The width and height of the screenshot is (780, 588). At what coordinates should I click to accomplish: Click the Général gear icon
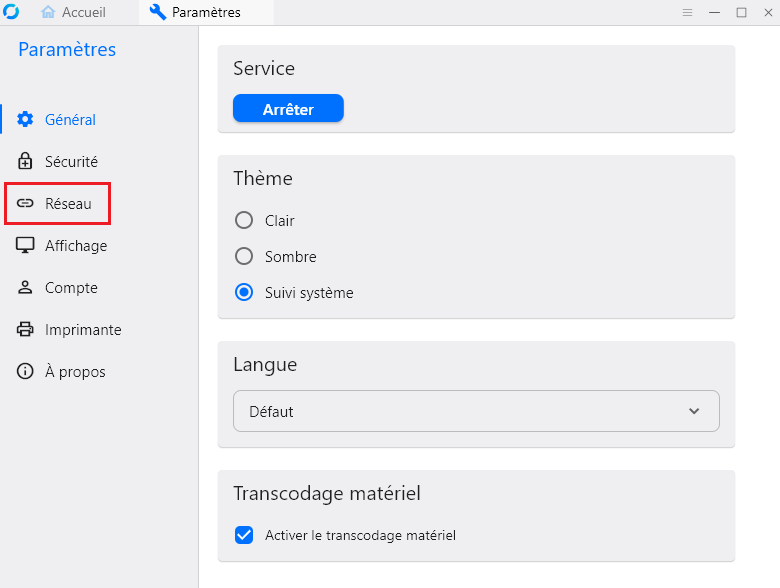pyautogui.click(x=26, y=120)
